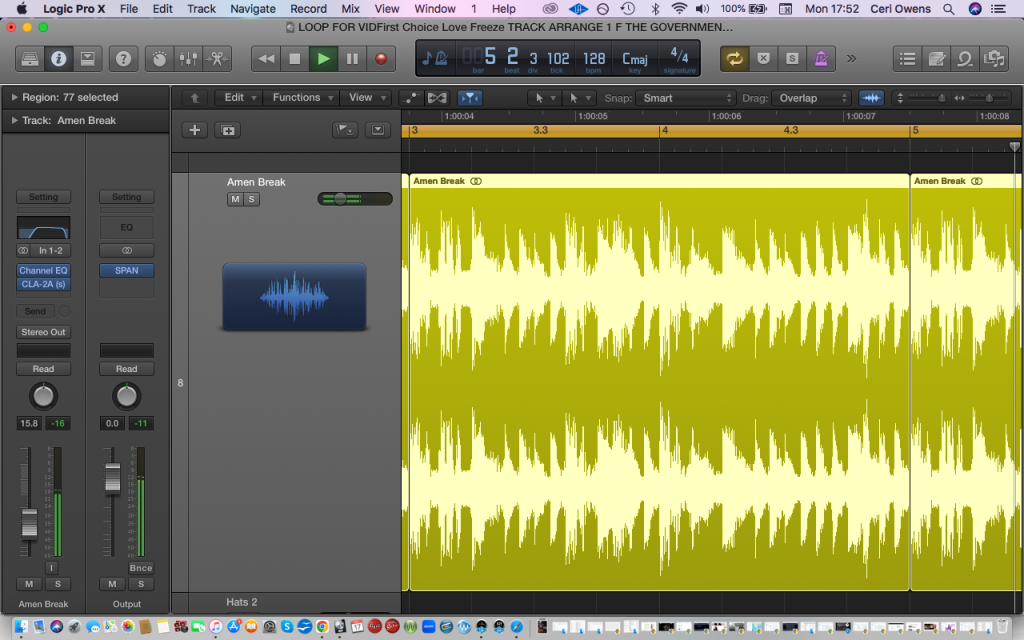Click the Record button in transport

click(x=380, y=59)
